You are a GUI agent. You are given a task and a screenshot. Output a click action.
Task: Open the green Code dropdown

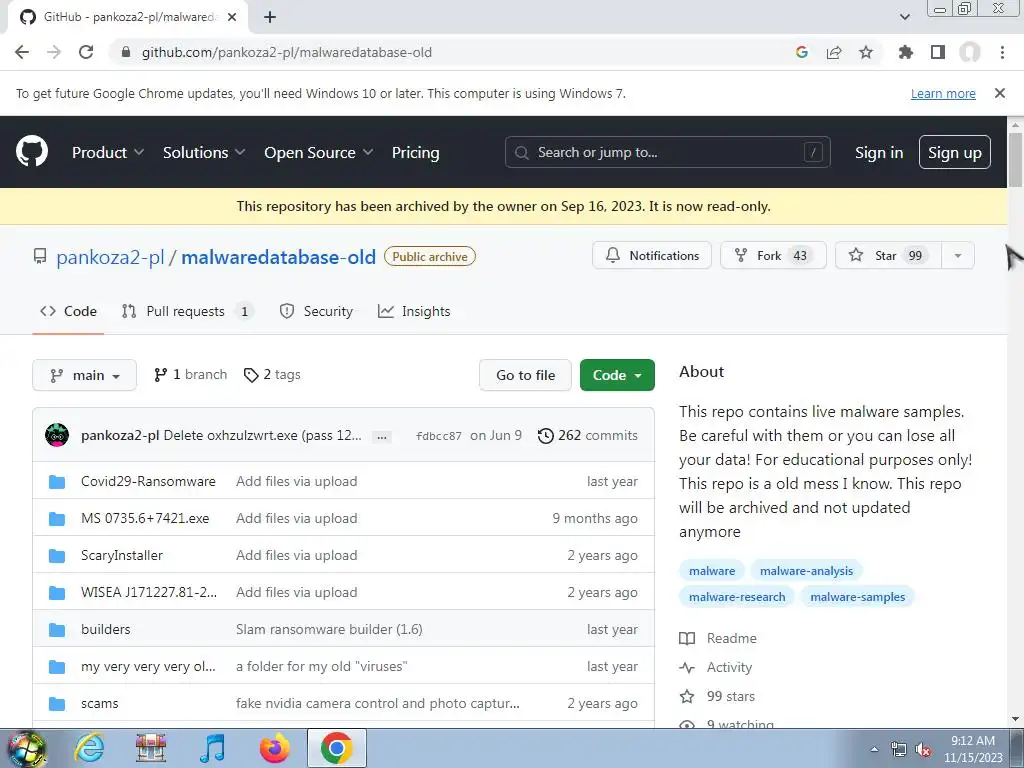pos(617,375)
